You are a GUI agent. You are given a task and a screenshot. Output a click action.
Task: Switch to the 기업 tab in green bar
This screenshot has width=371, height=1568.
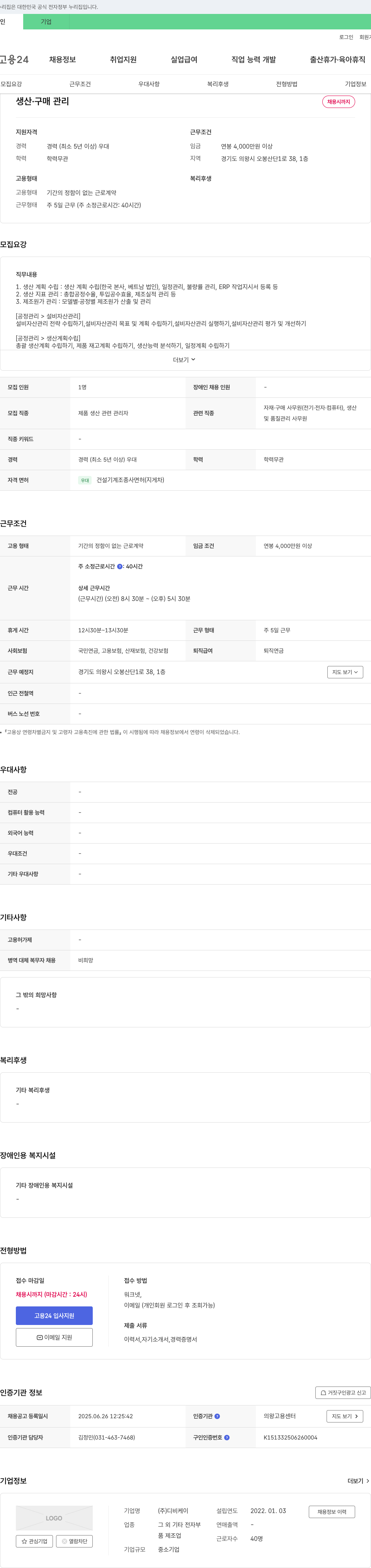click(x=46, y=21)
